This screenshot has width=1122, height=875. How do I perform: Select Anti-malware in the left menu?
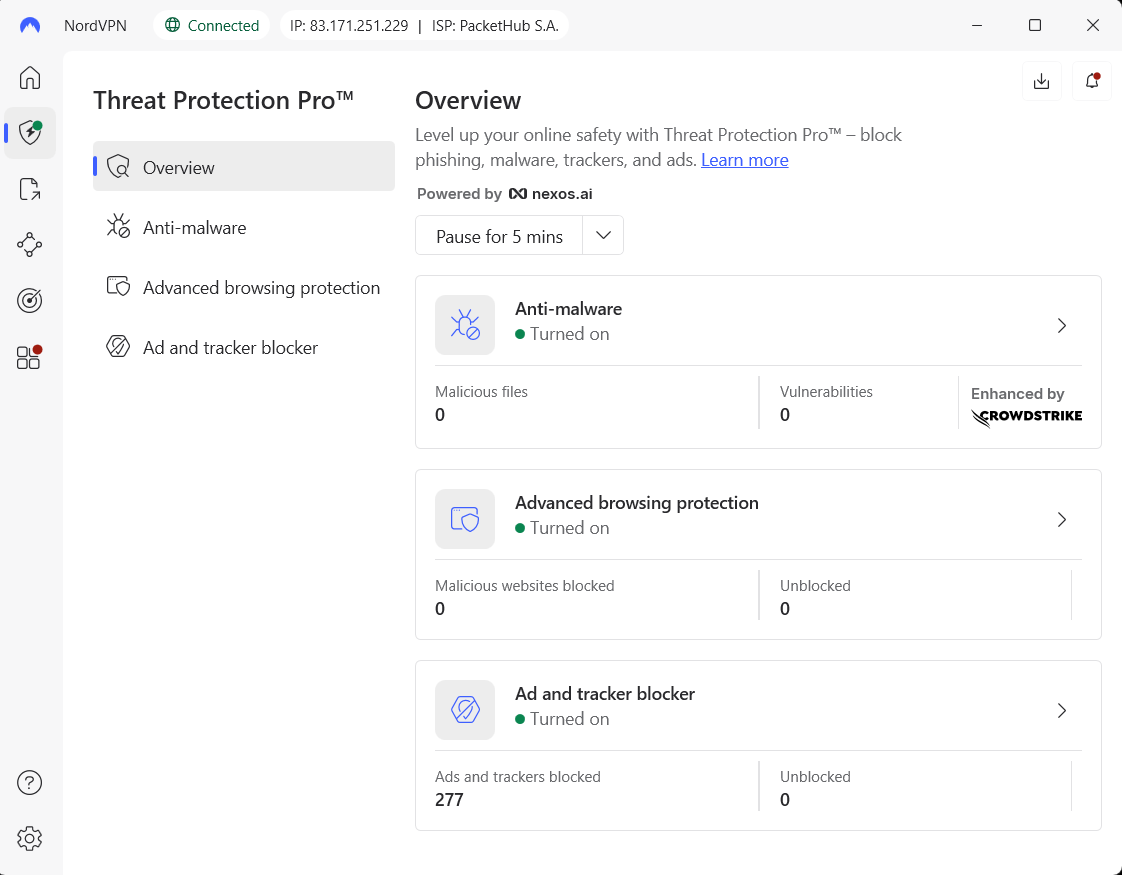[194, 228]
